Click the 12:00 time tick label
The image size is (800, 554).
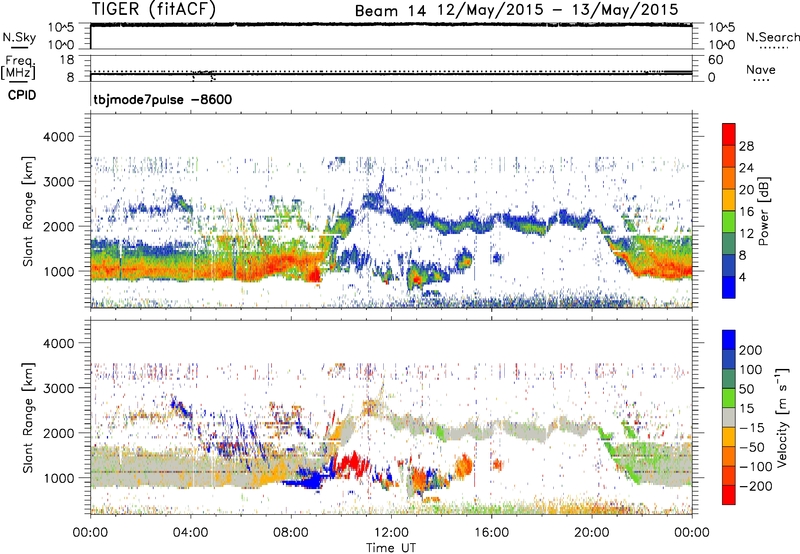click(x=391, y=533)
